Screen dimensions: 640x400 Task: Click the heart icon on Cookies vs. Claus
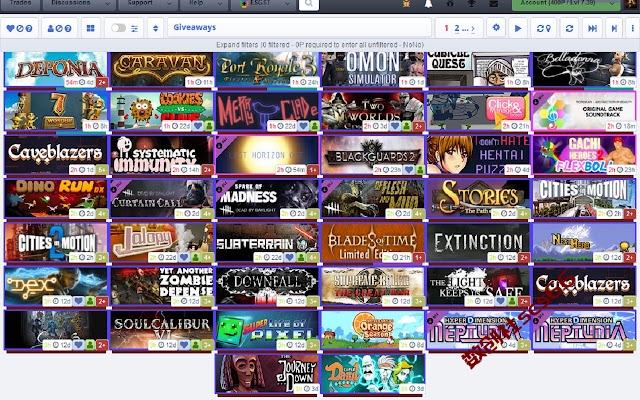pos(198,126)
